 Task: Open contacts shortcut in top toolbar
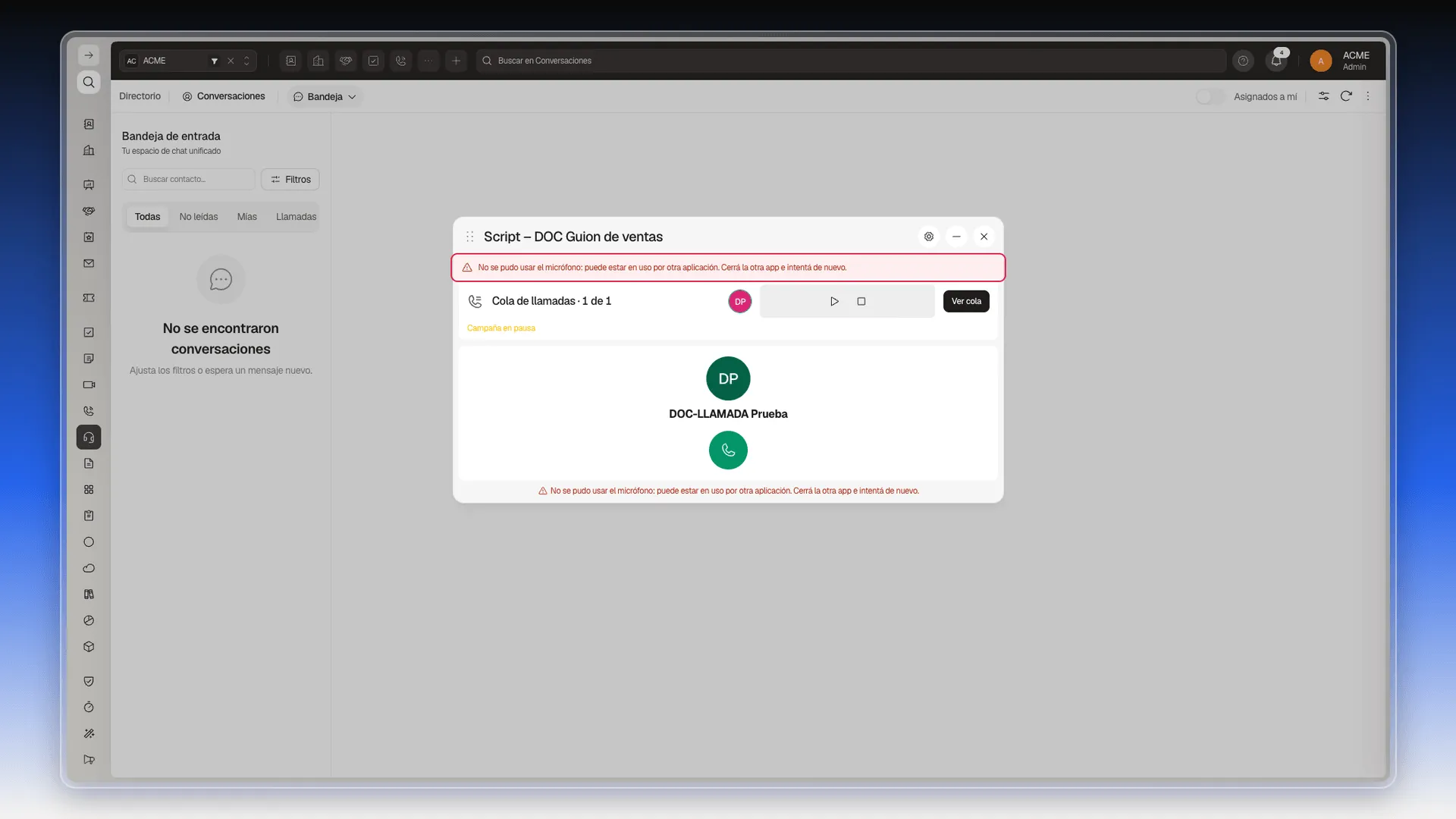(x=291, y=61)
